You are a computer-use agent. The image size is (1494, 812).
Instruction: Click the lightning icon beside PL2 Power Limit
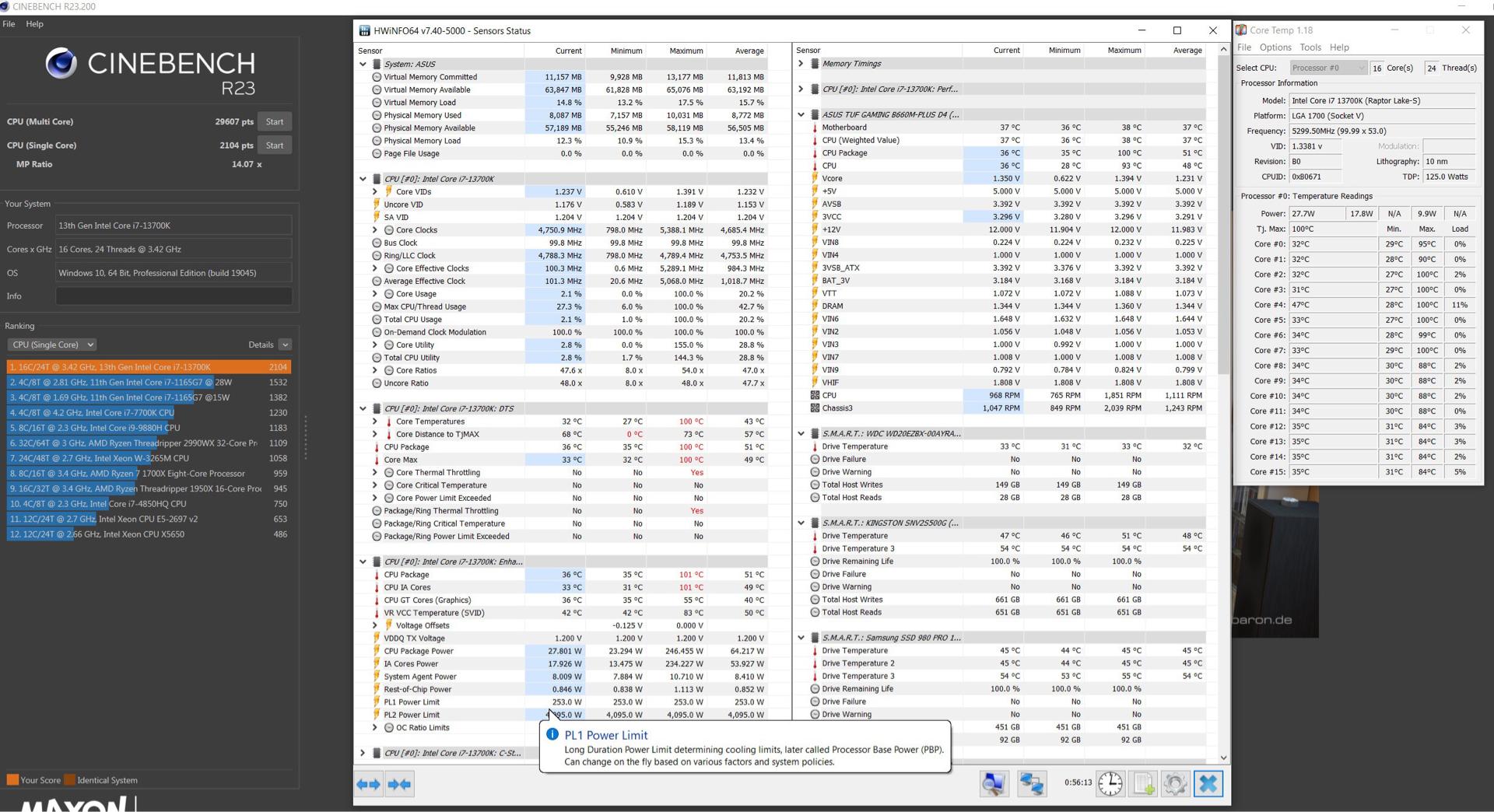pos(377,715)
